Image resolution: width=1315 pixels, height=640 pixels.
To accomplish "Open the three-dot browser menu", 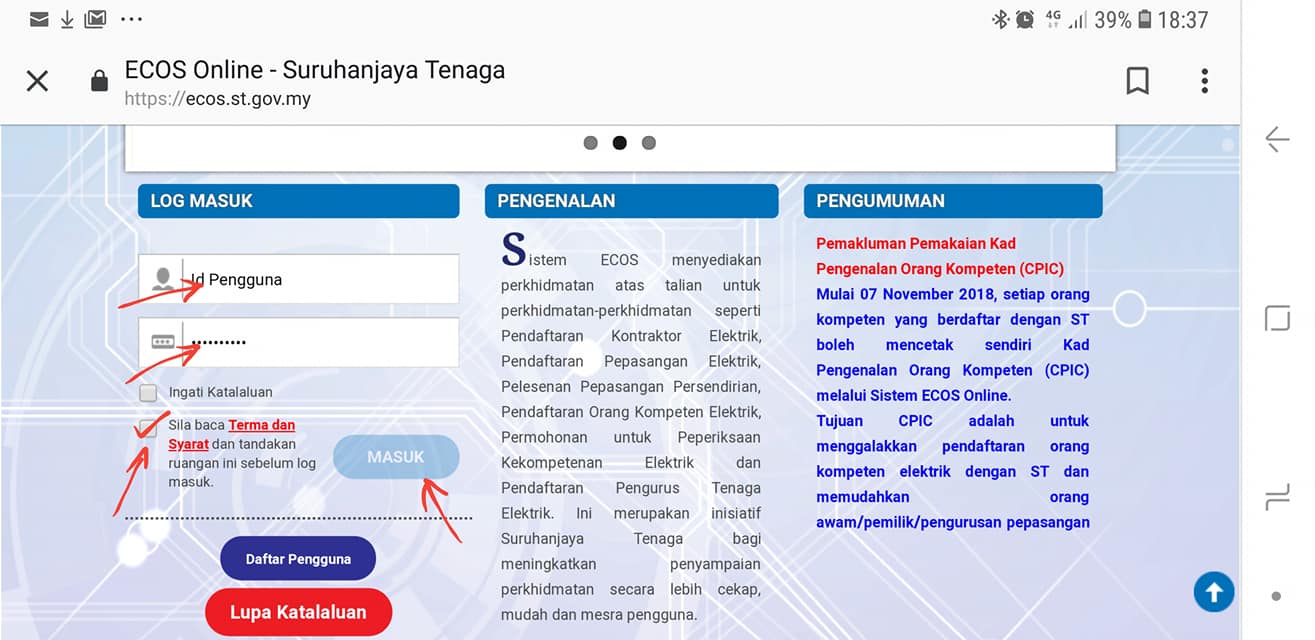I will coord(1204,81).
